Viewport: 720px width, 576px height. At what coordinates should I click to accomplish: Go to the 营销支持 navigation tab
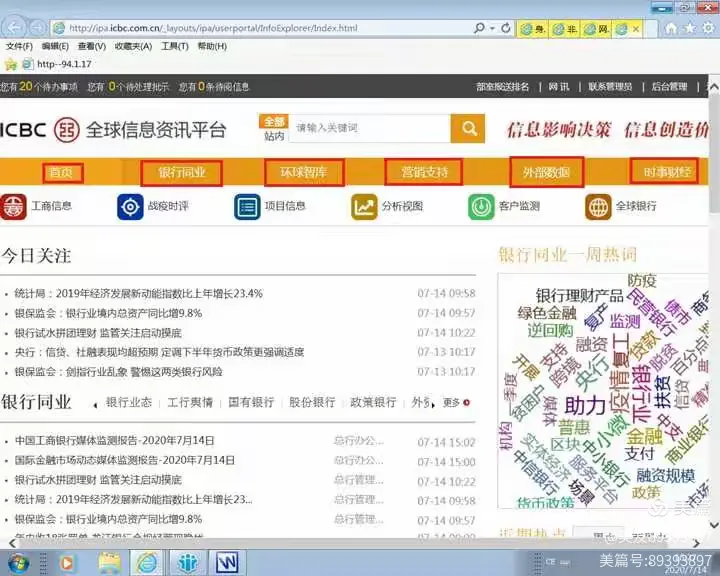(x=423, y=173)
